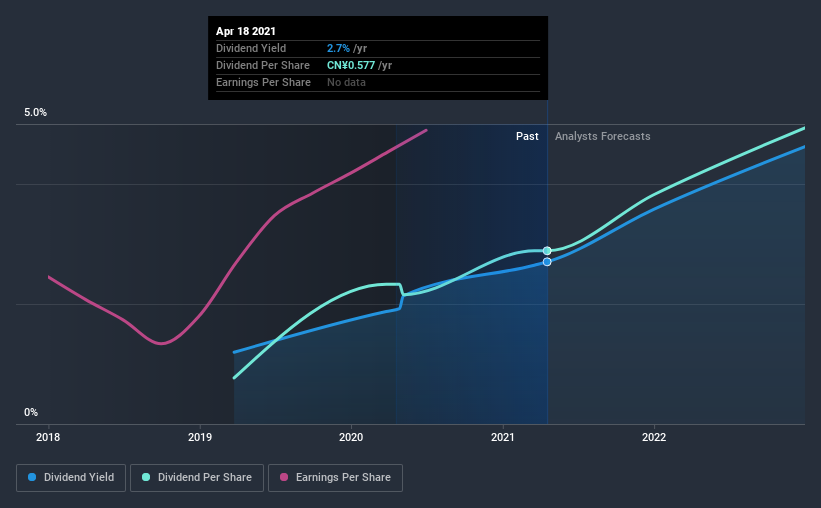Select the 2019 label on the x-axis
Viewport: 821px width, 508px height.
[x=200, y=437]
